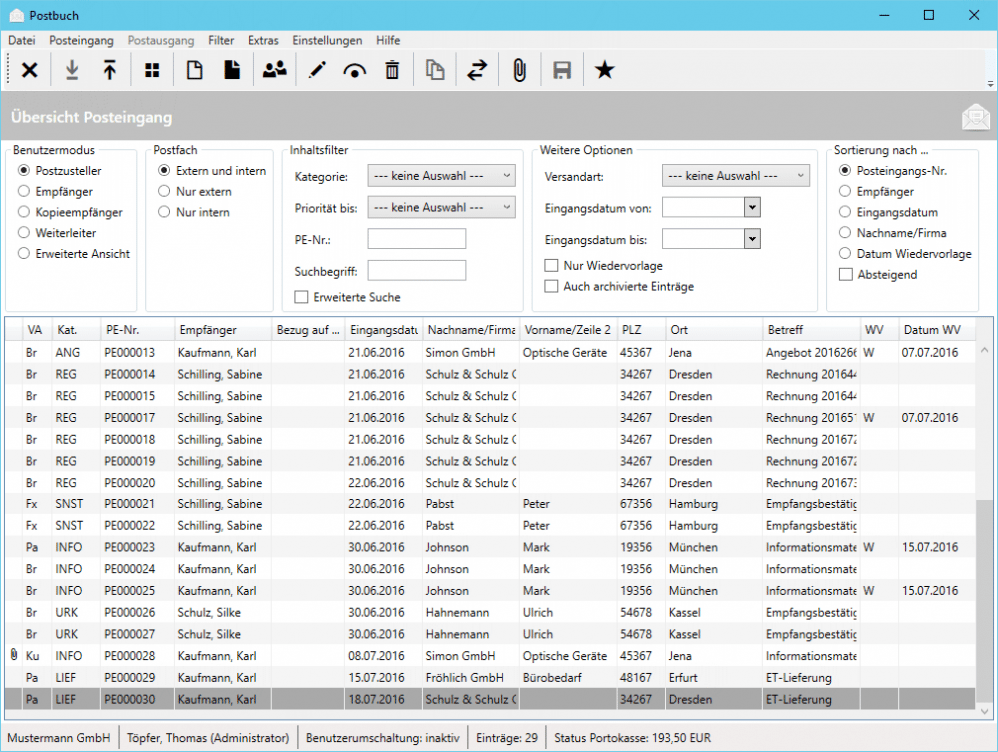Click the eye view icon
998x752 pixels.
(x=355, y=71)
